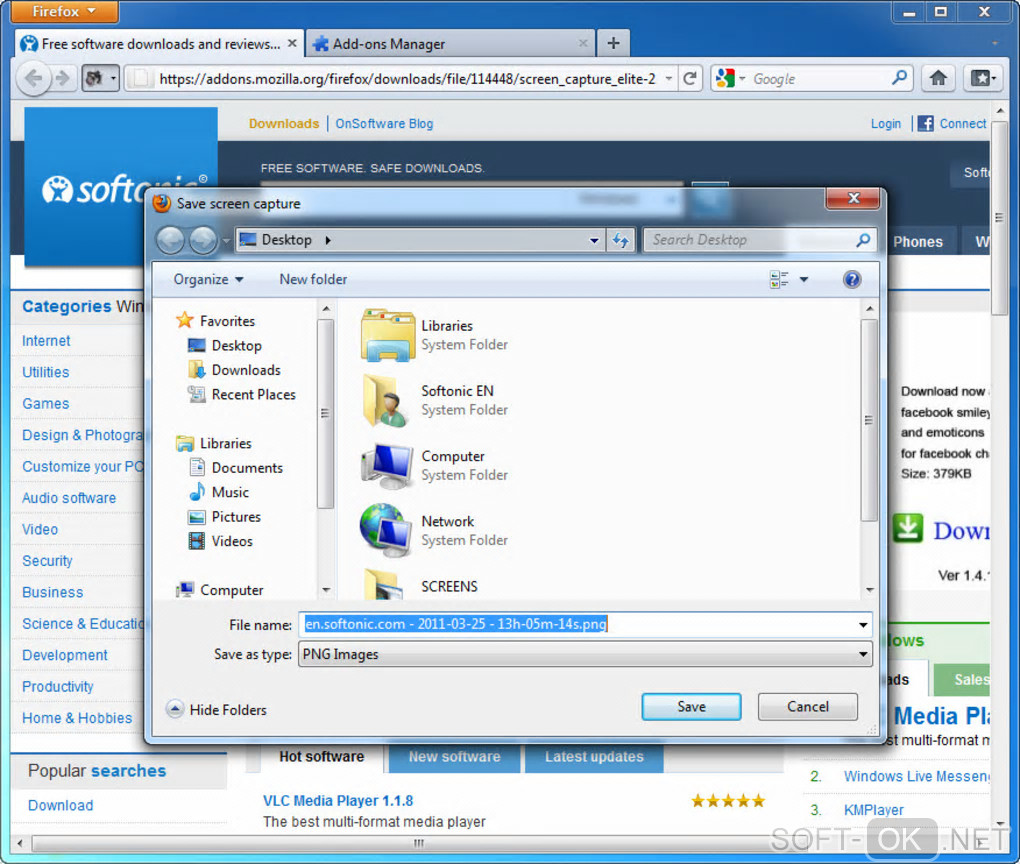
Task: Open the Hot software tab
Action: point(321,757)
